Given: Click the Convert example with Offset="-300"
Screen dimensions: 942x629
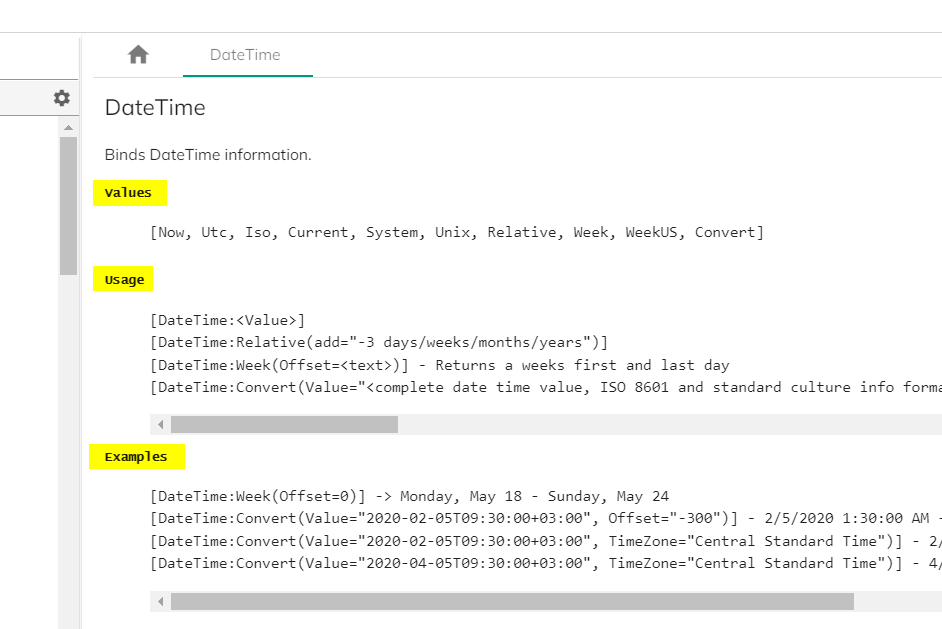Looking at the screenshot, I should click(x=546, y=518).
